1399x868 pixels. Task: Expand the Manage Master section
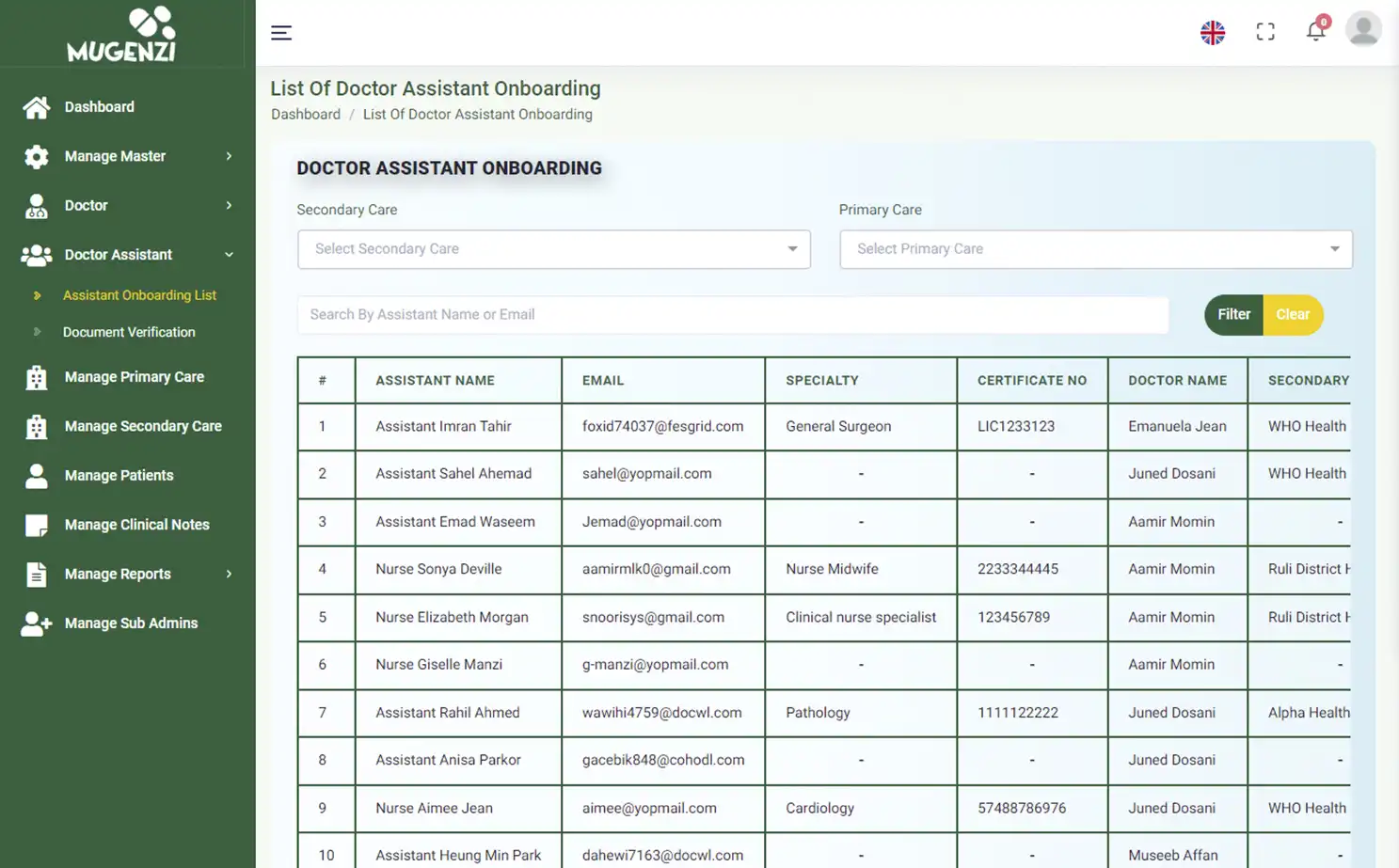229,156
